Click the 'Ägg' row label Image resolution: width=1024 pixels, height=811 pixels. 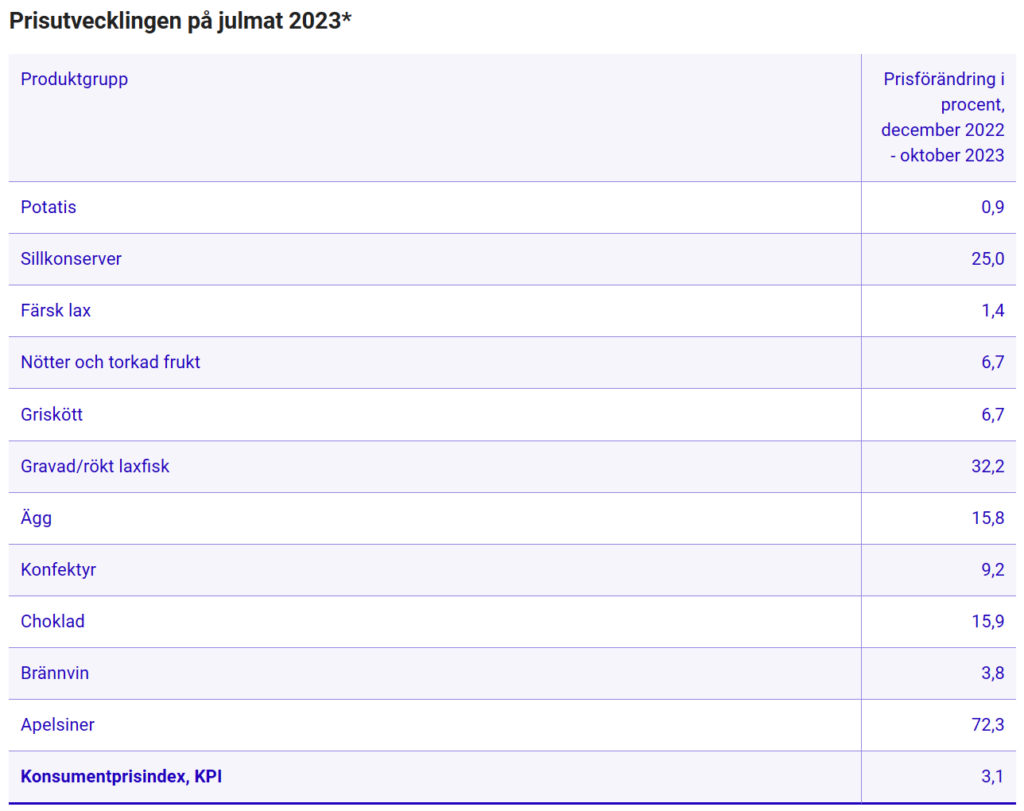click(x=35, y=518)
